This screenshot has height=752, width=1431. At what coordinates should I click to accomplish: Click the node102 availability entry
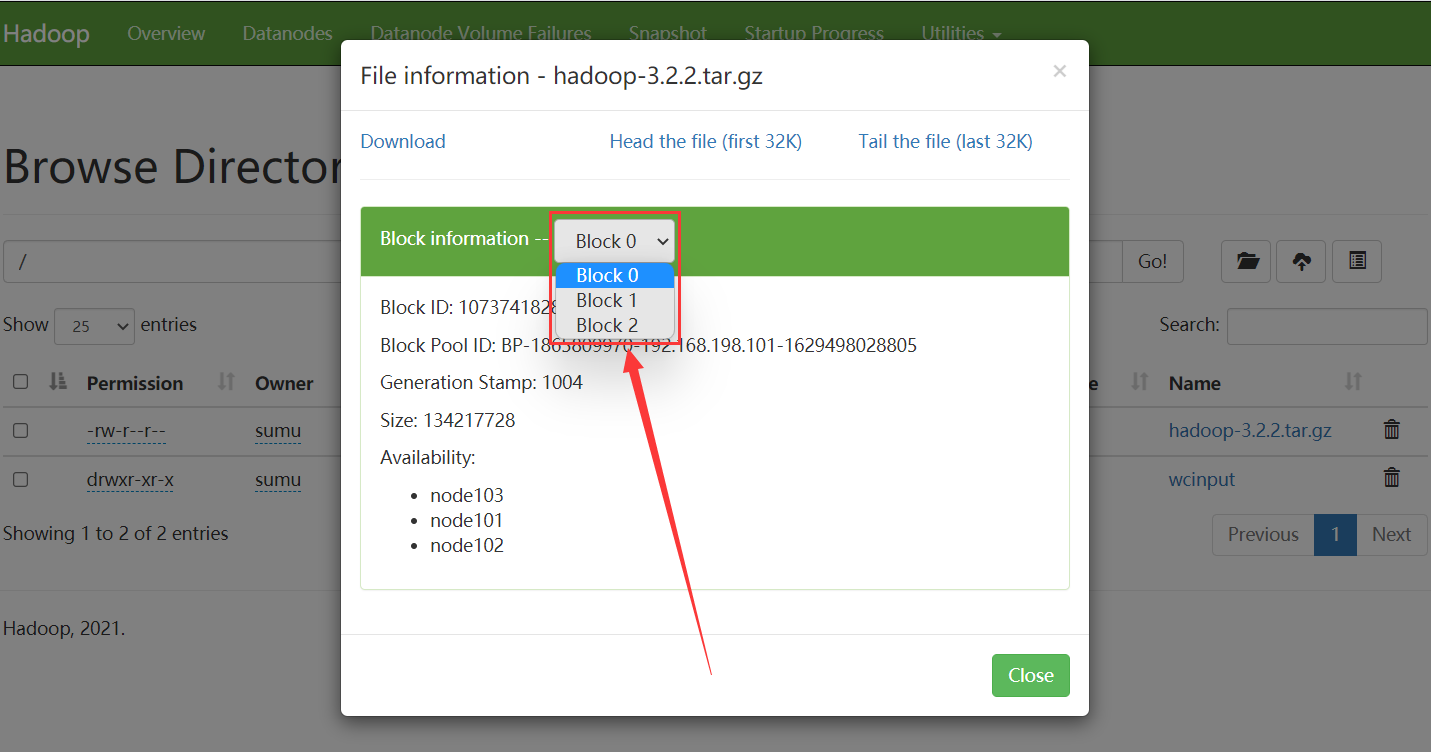[x=467, y=545]
